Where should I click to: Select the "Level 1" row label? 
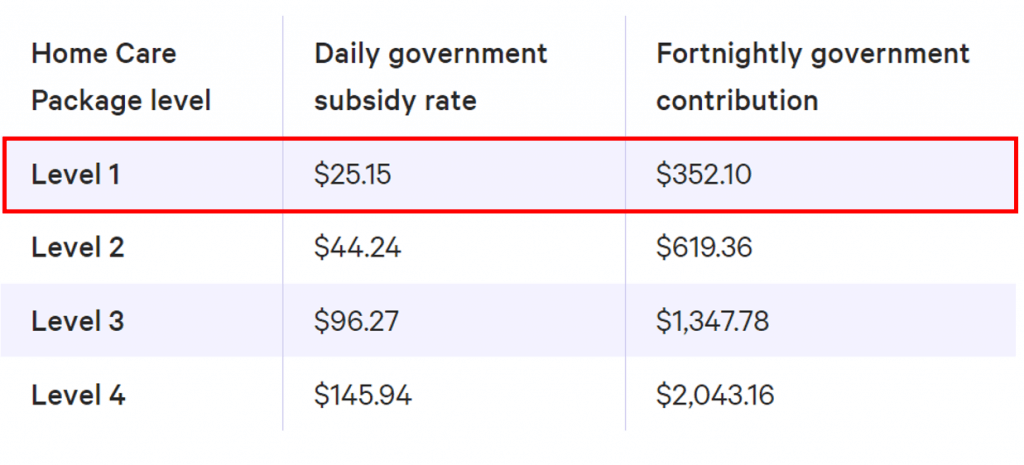coord(76,175)
